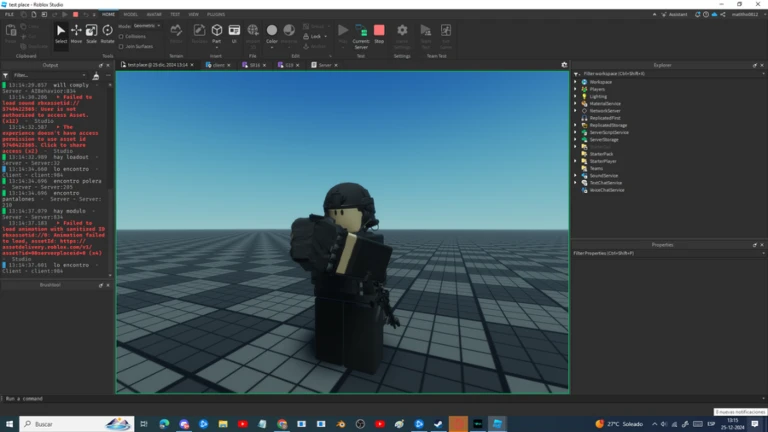
Task: Open the FILE menu
Action: (9, 14)
